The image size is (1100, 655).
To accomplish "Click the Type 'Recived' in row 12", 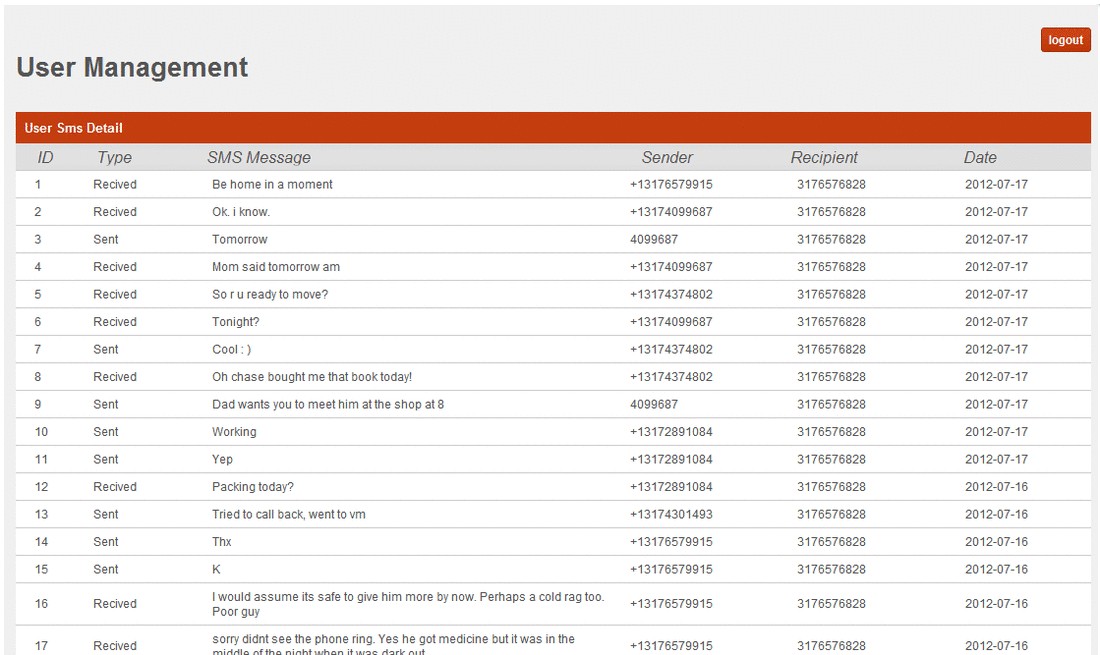I will [115, 487].
